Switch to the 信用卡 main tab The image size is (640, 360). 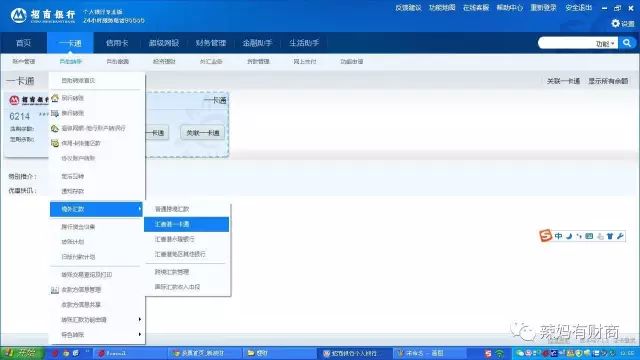117,43
